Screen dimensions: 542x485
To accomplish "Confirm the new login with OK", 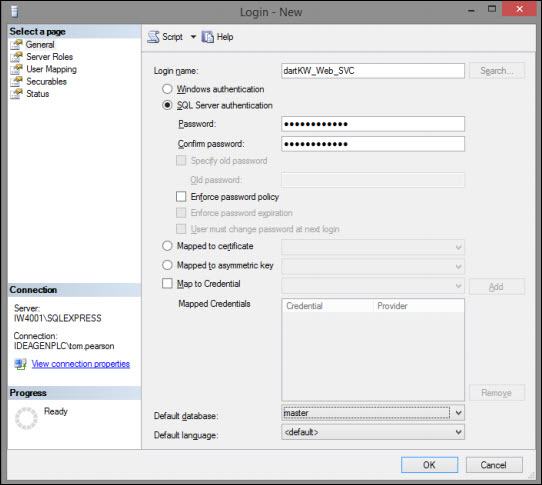I will 430,465.
